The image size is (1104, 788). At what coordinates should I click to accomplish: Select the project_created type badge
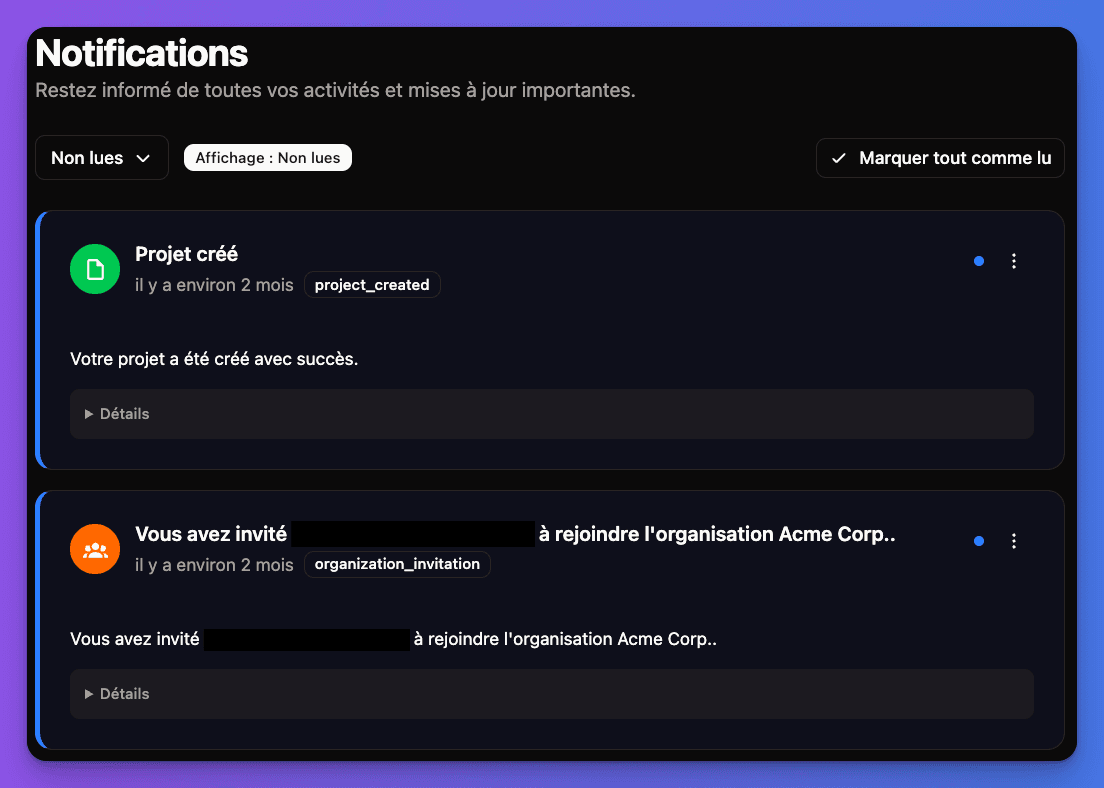(372, 284)
